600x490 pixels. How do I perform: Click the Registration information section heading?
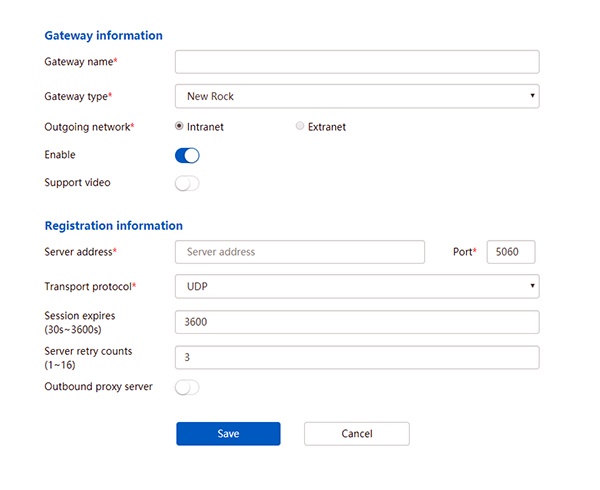tap(113, 225)
